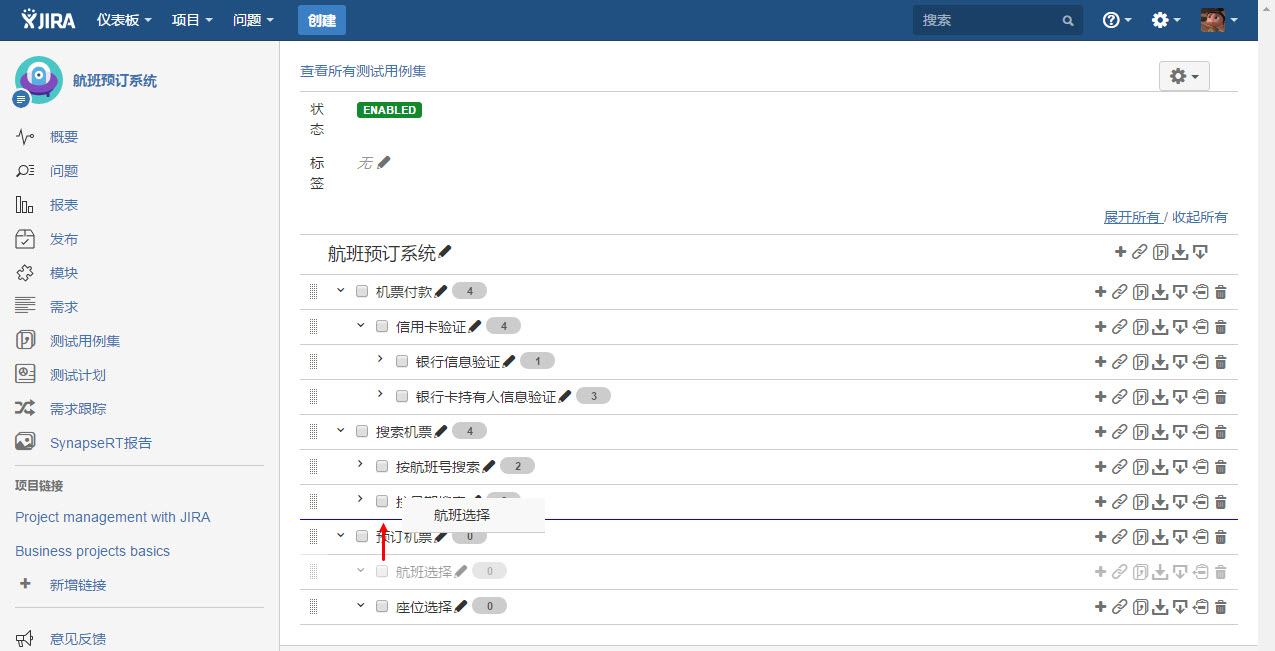Collapse the 机票付款 suite chevron
The image size is (1275, 651).
(x=340, y=291)
